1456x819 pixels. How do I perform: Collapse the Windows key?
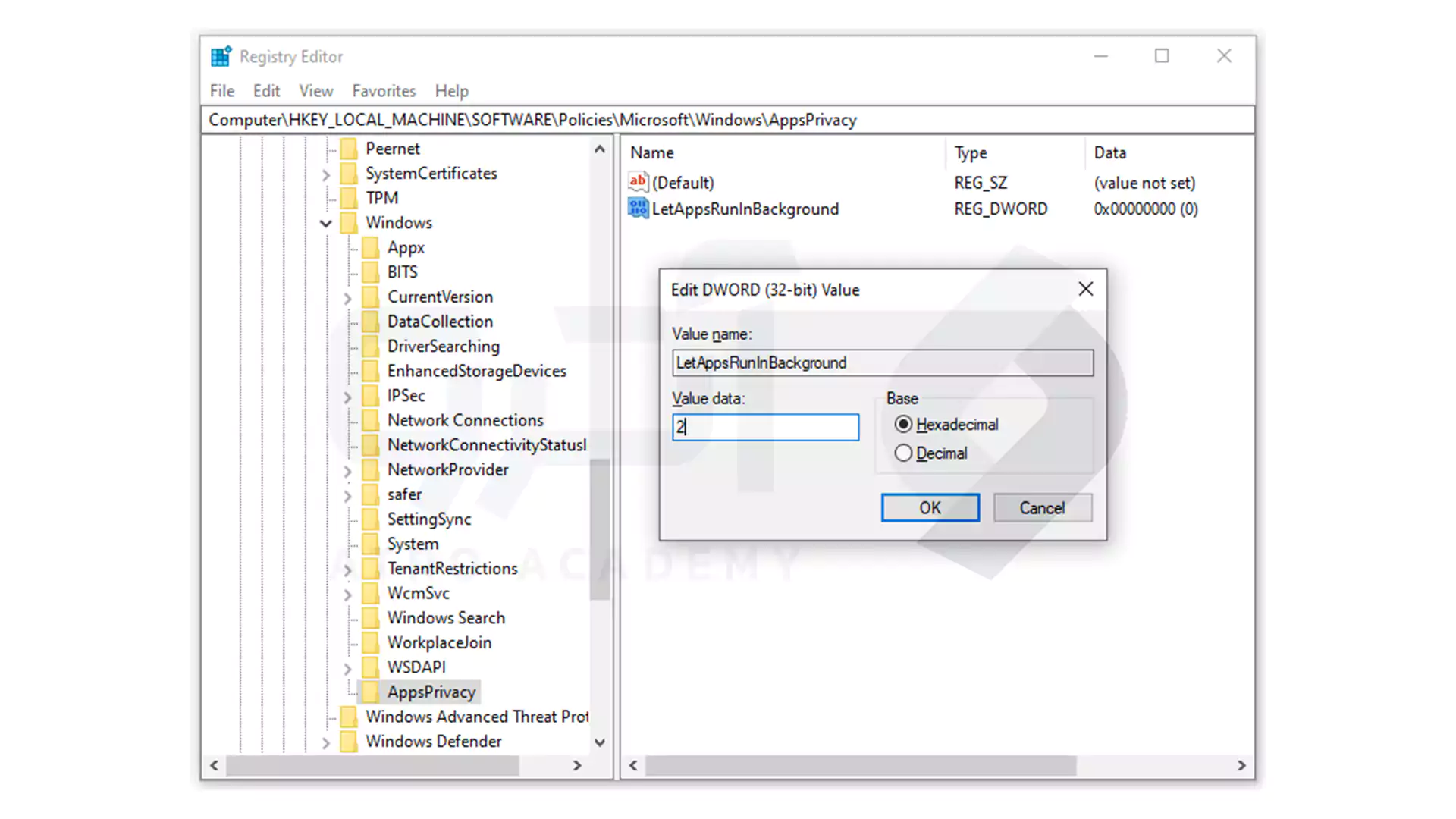(326, 224)
